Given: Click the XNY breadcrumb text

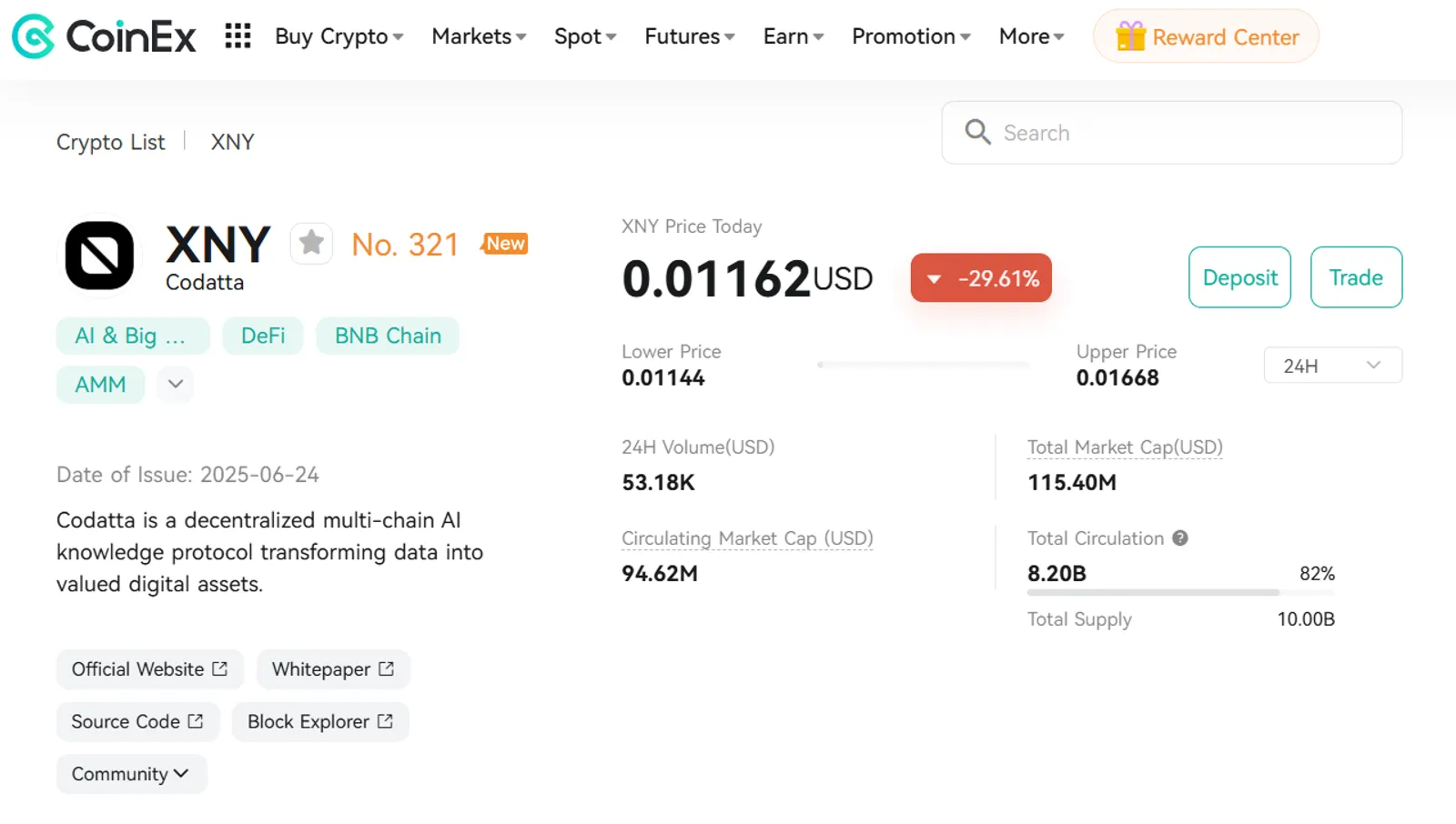Looking at the screenshot, I should (x=233, y=142).
